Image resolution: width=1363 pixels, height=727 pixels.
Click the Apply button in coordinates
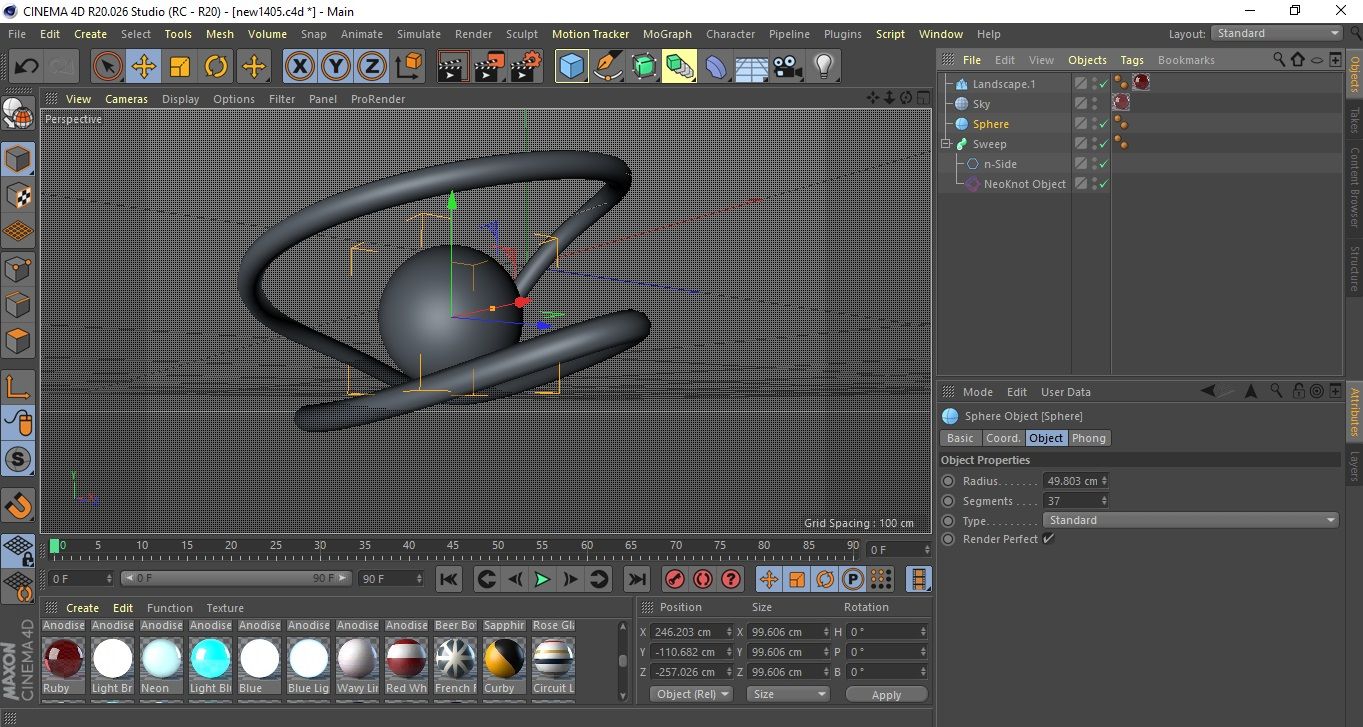886,694
